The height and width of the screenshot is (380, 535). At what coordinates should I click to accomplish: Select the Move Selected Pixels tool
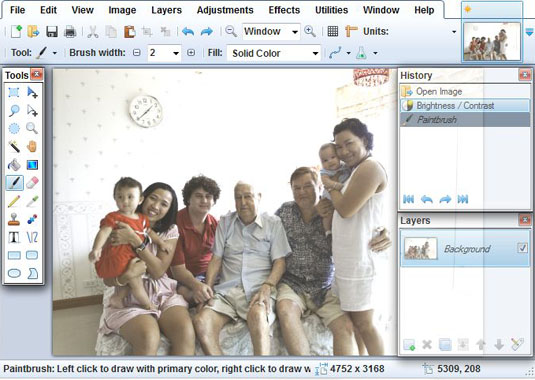tap(32, 92)
